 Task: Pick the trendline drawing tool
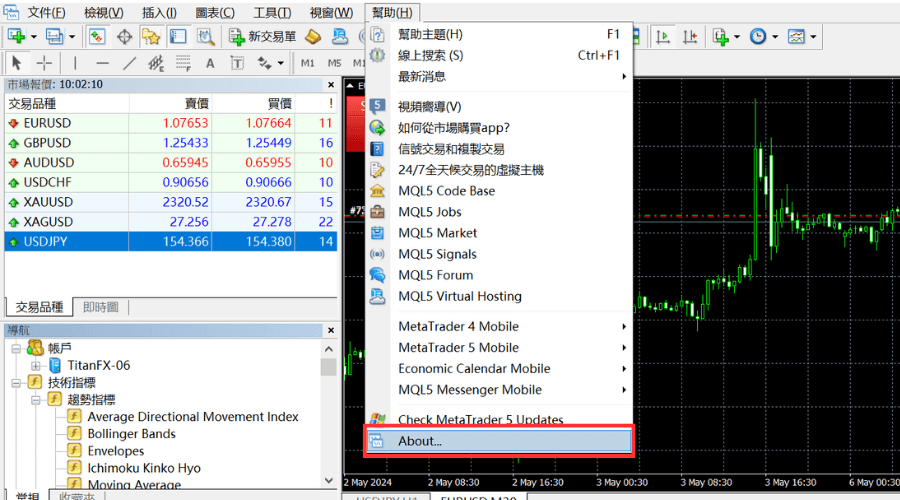pos(128,63)
